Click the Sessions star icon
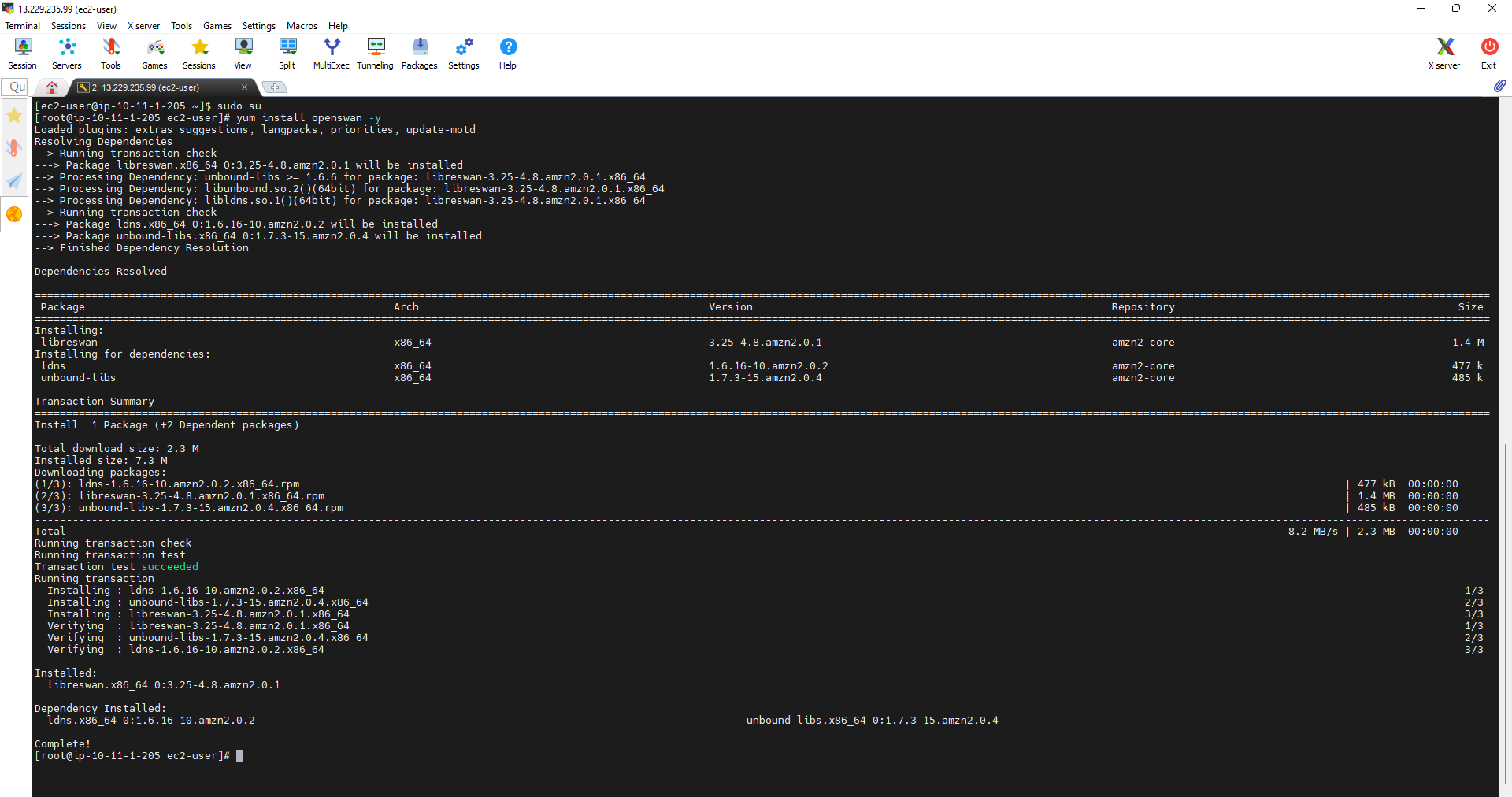Screen dimensions: 1512x797 [199, 54]
